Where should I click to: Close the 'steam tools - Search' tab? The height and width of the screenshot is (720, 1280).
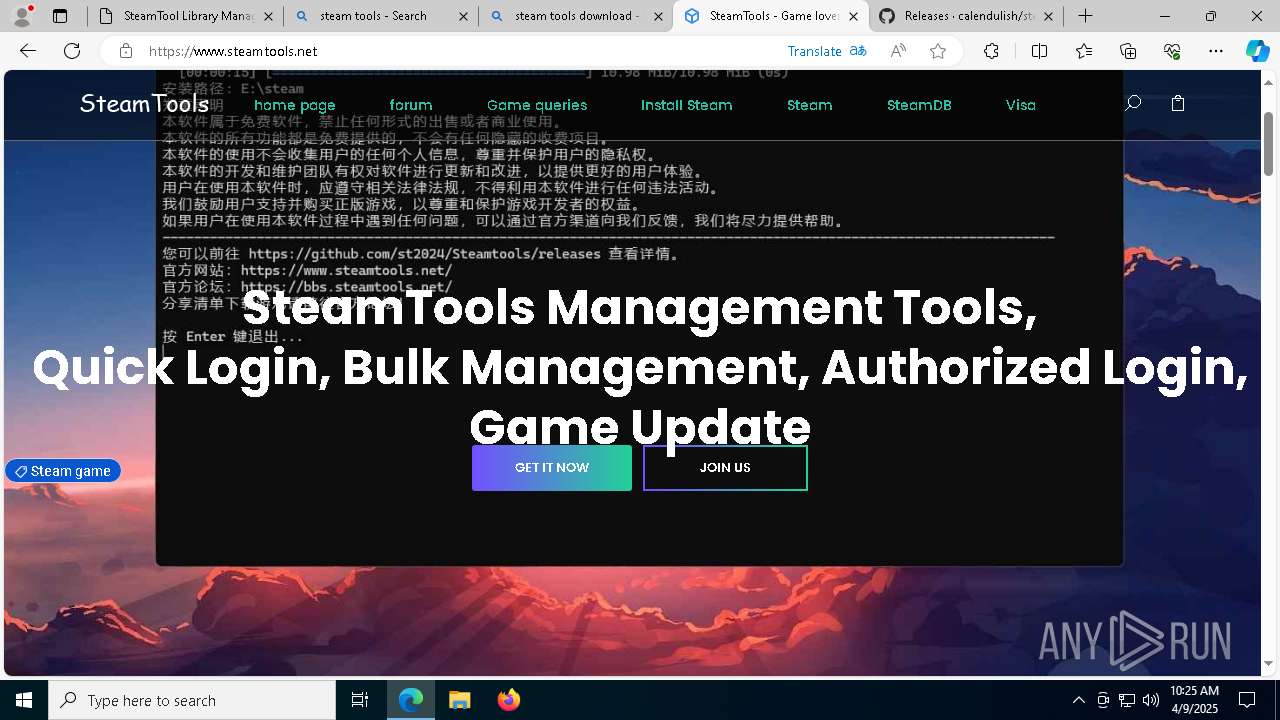[x=463, y=16]
